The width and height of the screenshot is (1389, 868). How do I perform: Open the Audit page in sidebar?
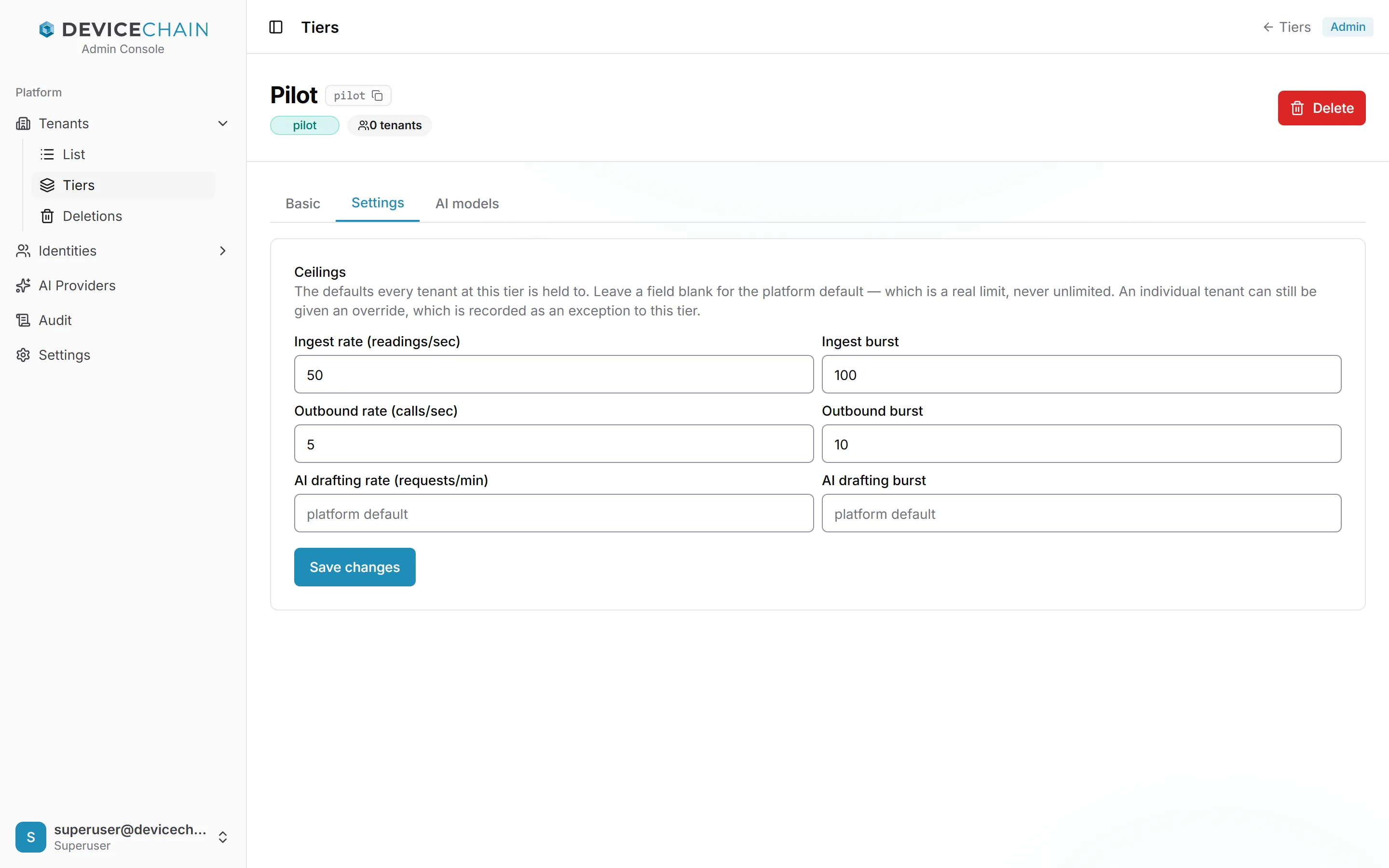(123, 320)
